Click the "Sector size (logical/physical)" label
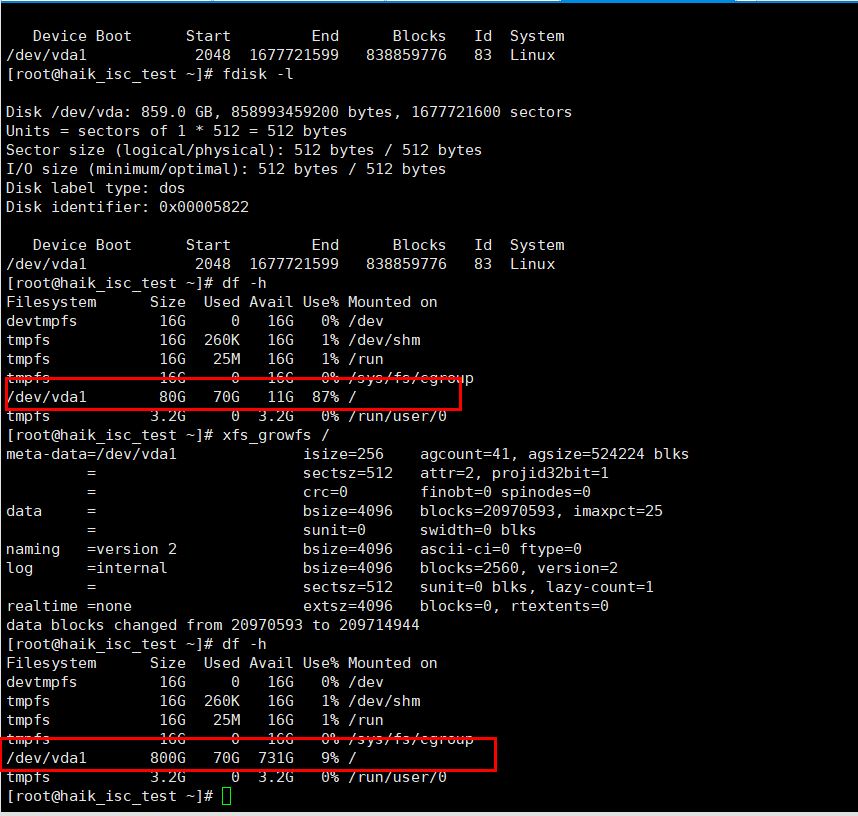This screenshot has height=816, width=858. pos(146,150)
